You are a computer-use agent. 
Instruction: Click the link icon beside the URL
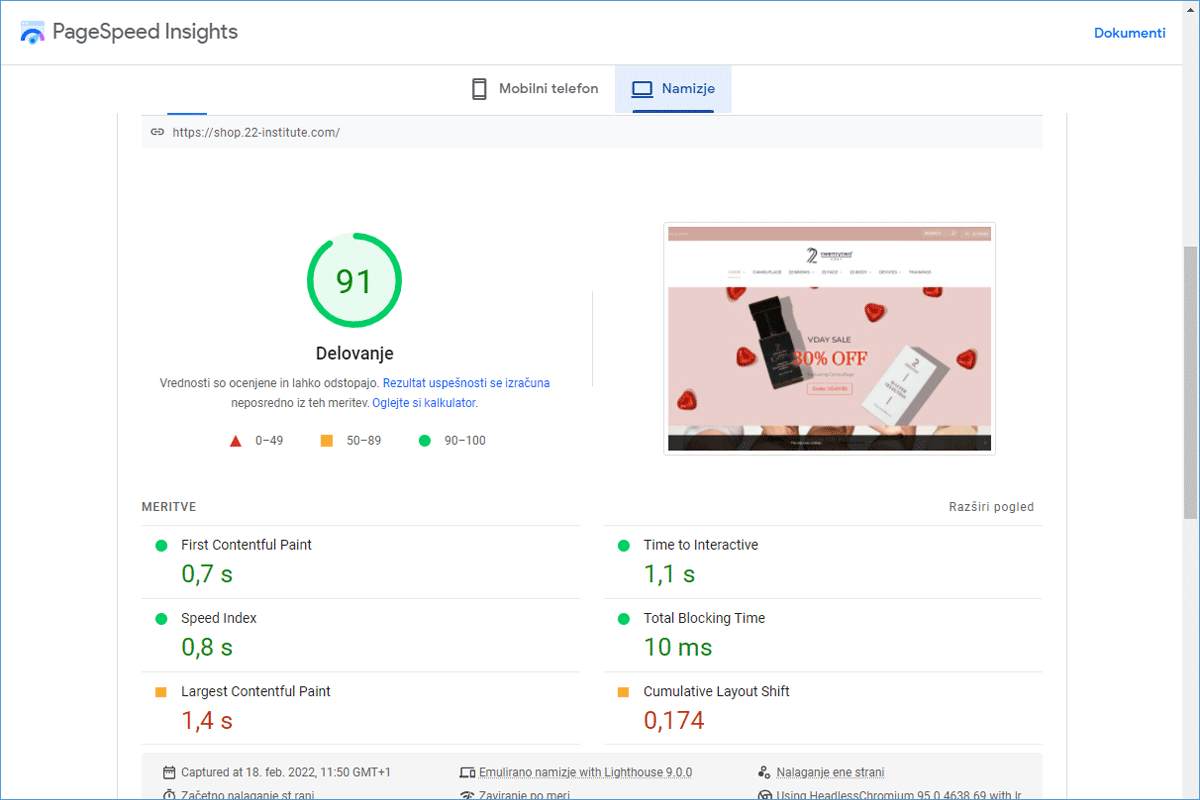pos(157,132)
